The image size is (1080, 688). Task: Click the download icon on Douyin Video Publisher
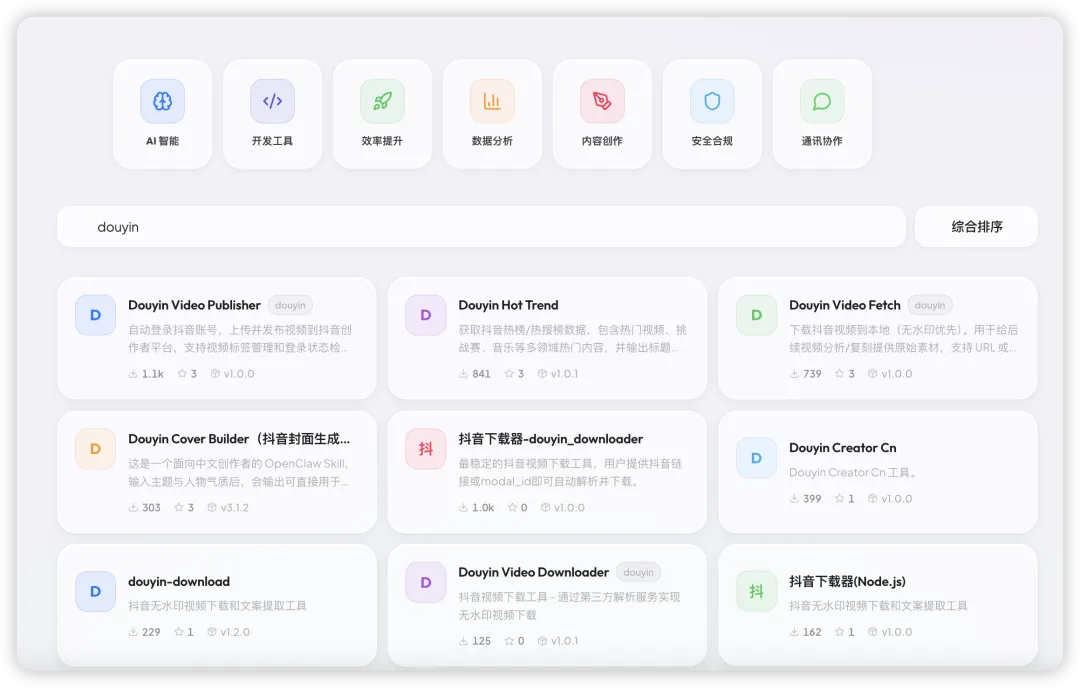tap(133, 374)
